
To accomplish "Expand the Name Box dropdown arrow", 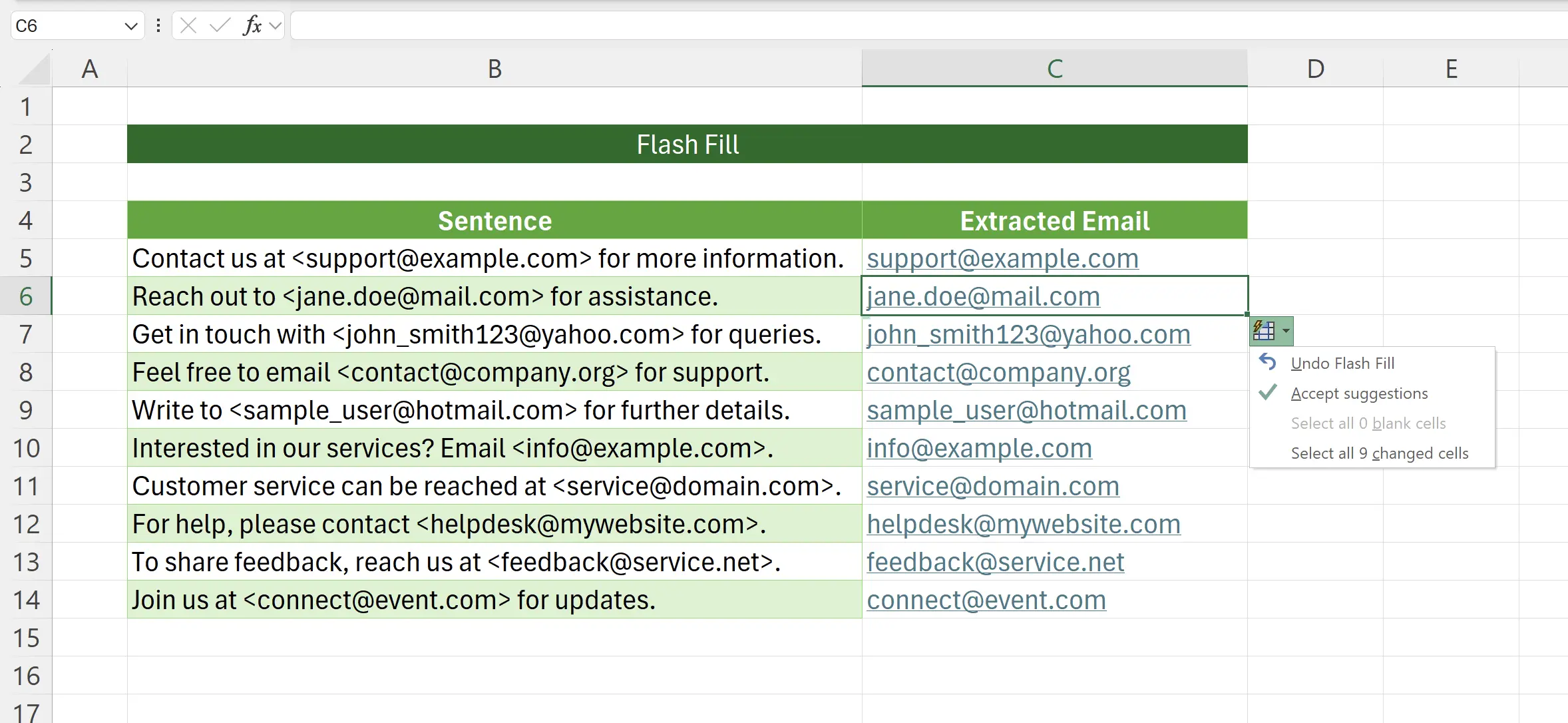I will 130,26.
